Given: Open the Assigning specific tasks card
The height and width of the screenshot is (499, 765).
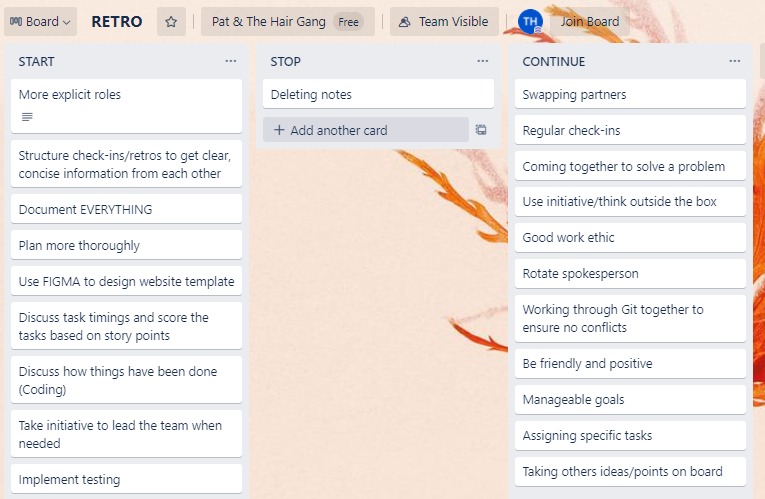Looking at the screenshot, I should click(630, 436).
